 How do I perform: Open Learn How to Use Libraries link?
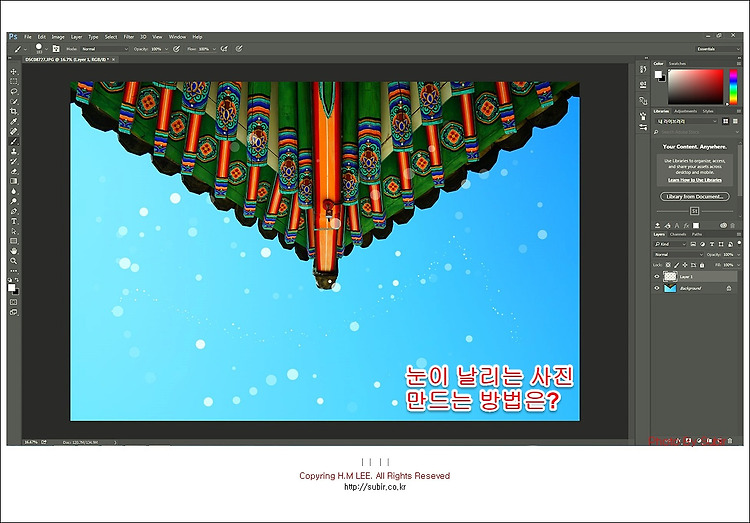tap(695, 180)
